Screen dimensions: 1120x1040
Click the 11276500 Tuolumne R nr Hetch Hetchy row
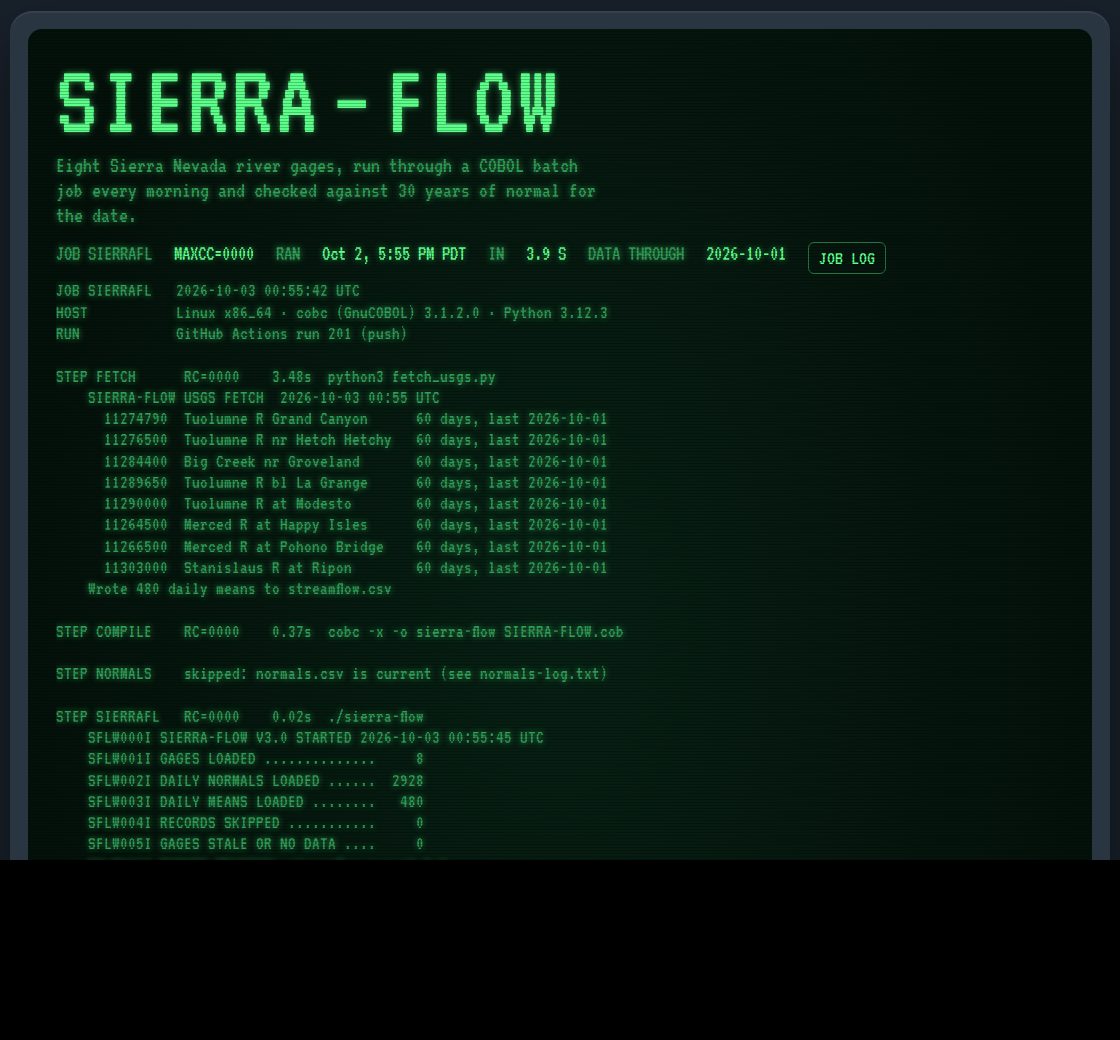pyautogui.click(x=355, y=440)
